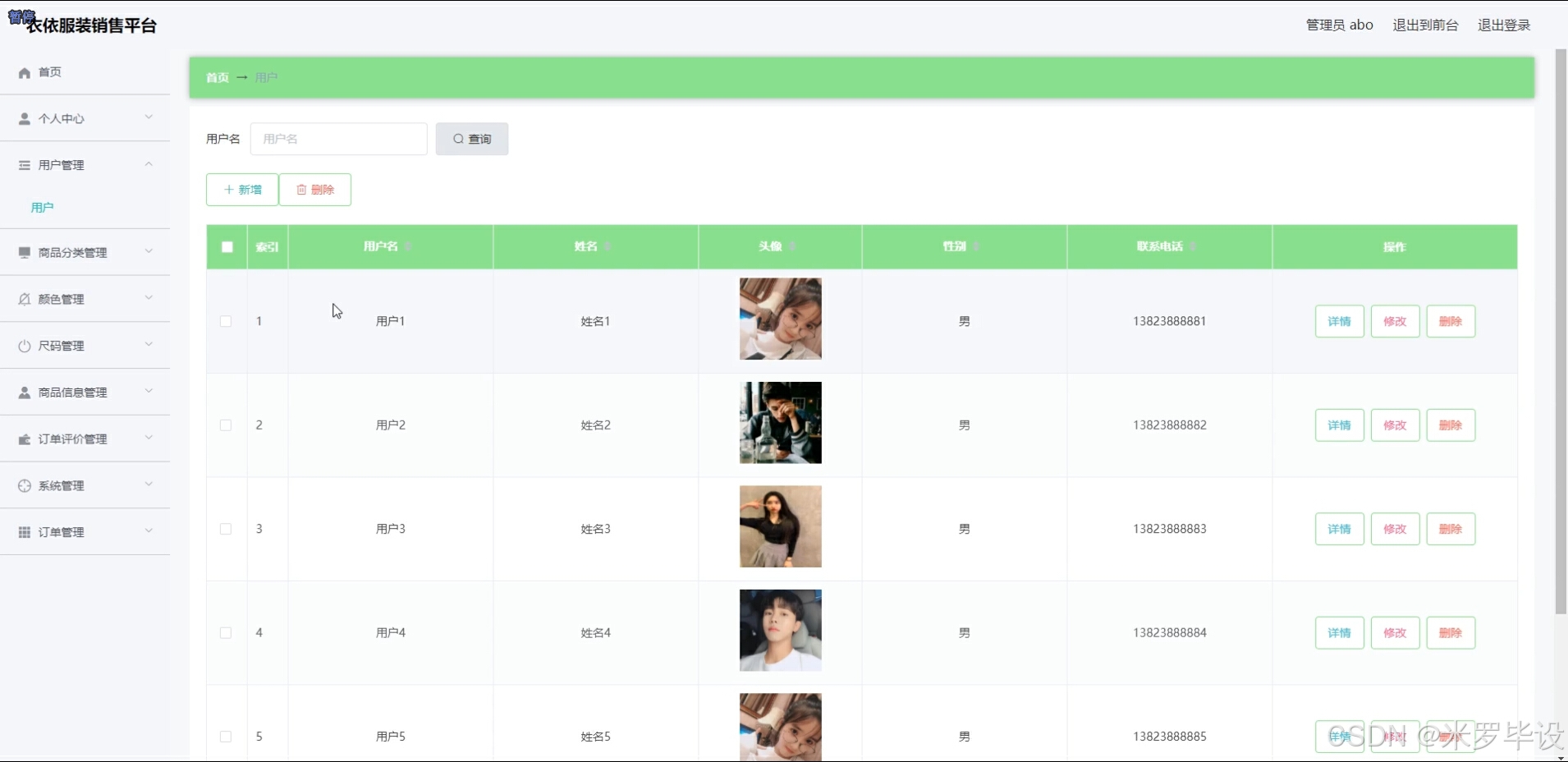Open 详情 for 用户4

click(x=1340, y=633)
